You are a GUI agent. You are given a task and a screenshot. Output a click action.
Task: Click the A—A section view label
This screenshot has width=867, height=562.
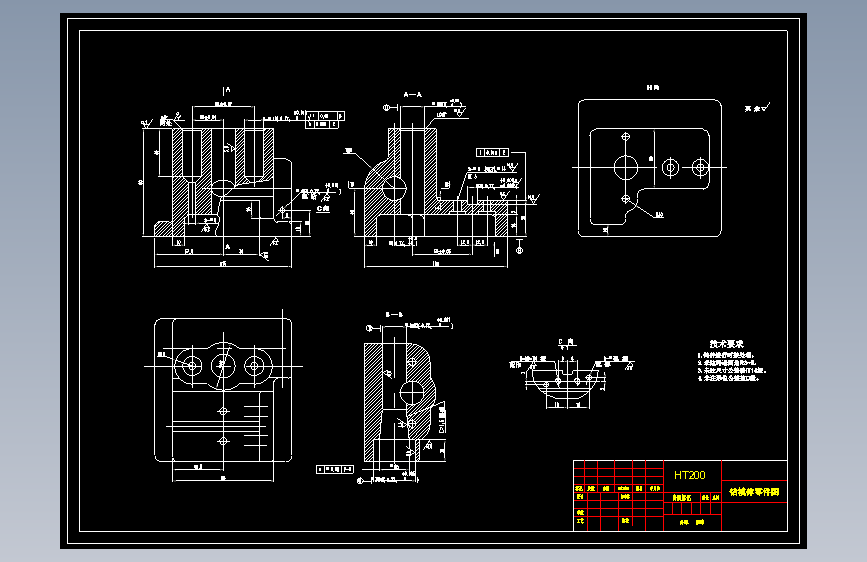[x=412, y=95]
